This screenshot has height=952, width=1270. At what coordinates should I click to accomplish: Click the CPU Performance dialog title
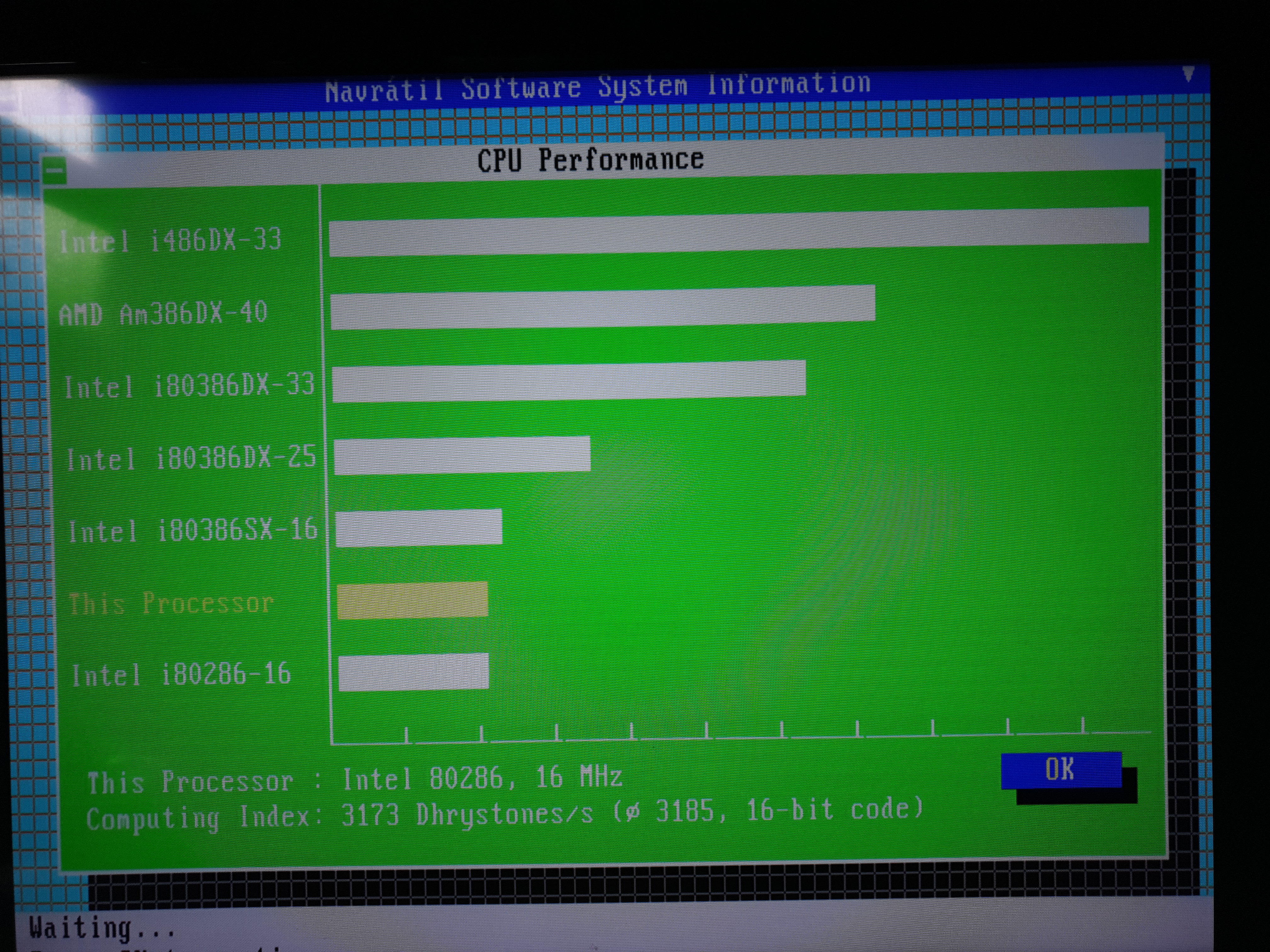590,160
